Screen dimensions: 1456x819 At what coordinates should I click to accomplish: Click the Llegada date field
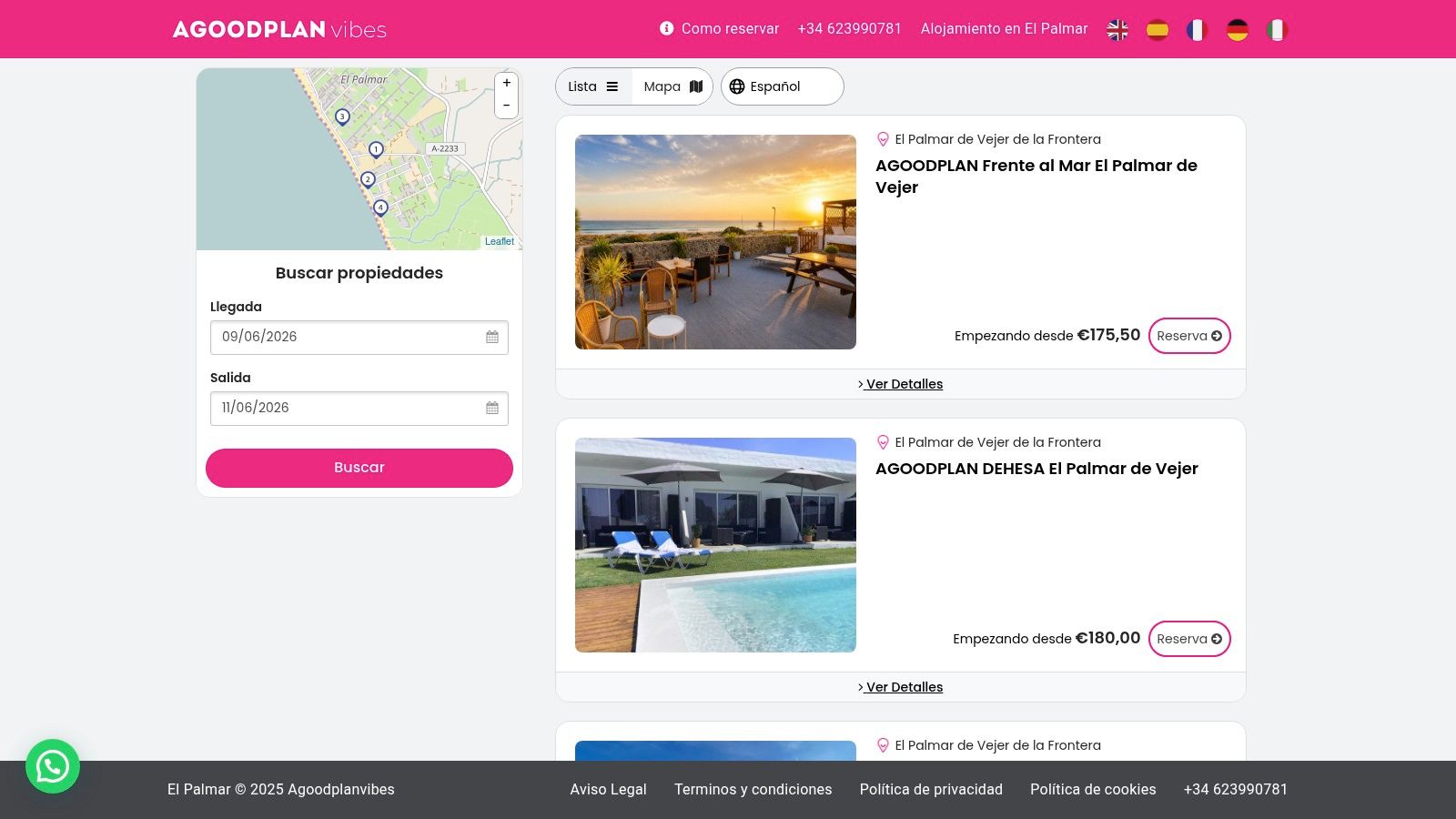(359, 337)
